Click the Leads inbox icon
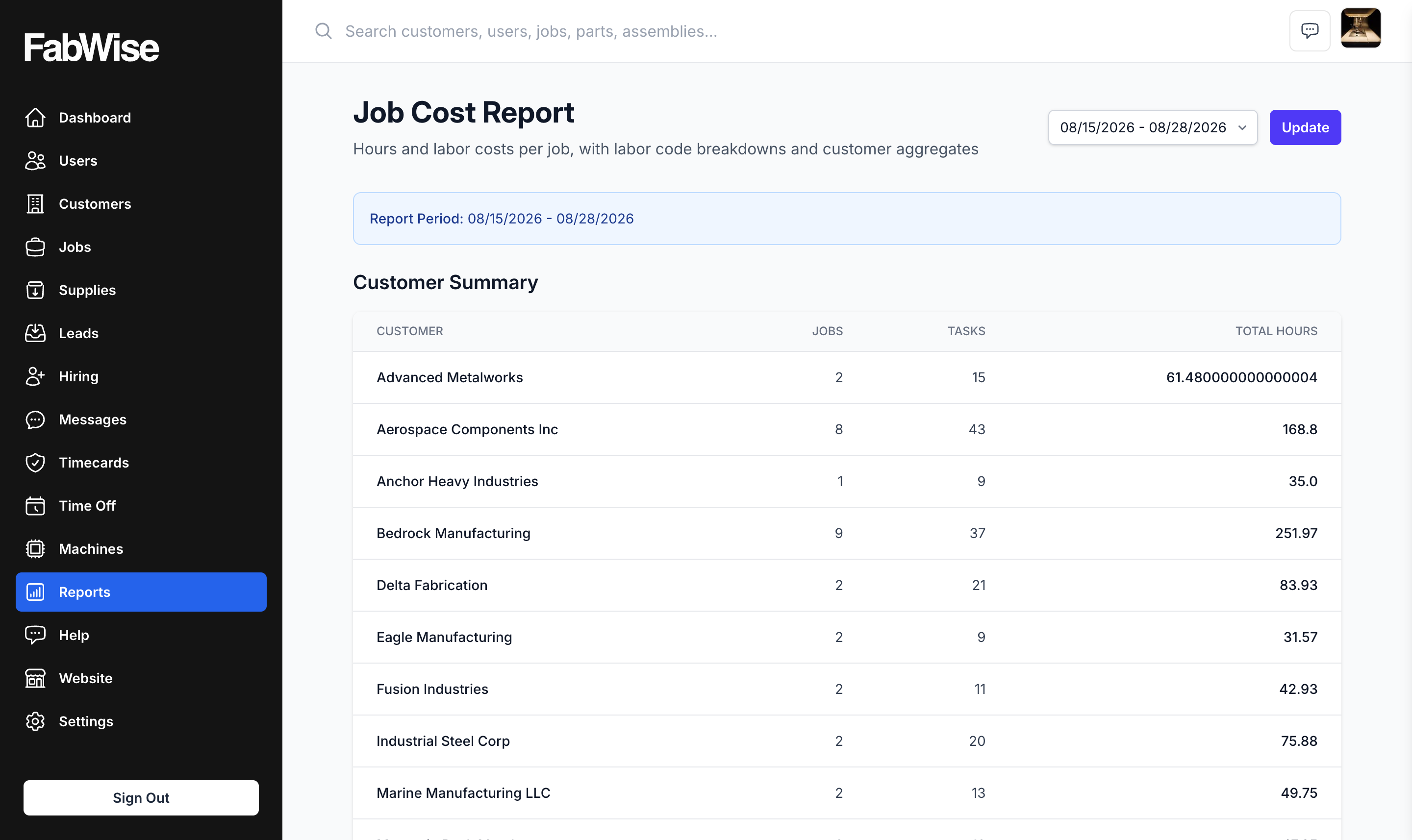1412x840 pixels. coord(35,333)
